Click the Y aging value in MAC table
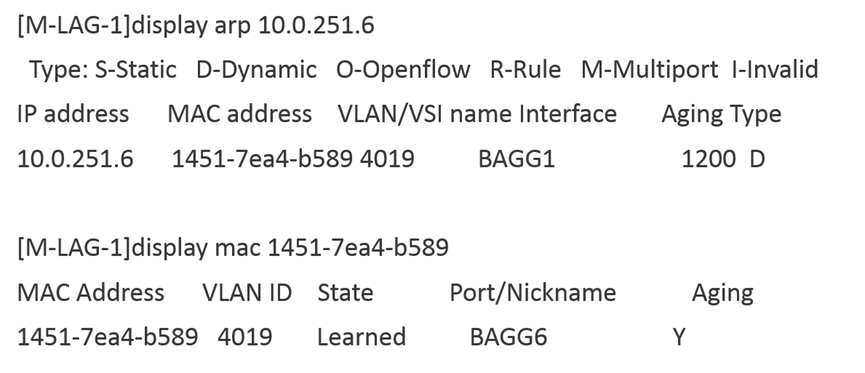Image resolution: width=865 pixels, height=373 pixels. pos(679,337)
